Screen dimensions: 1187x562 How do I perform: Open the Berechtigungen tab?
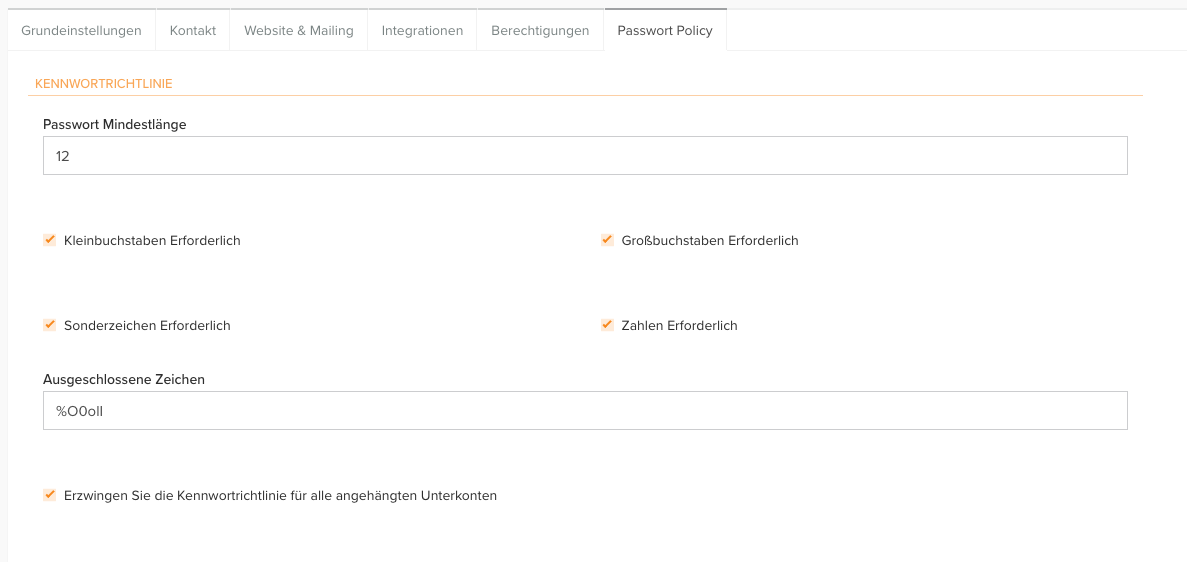click(540, 30)
